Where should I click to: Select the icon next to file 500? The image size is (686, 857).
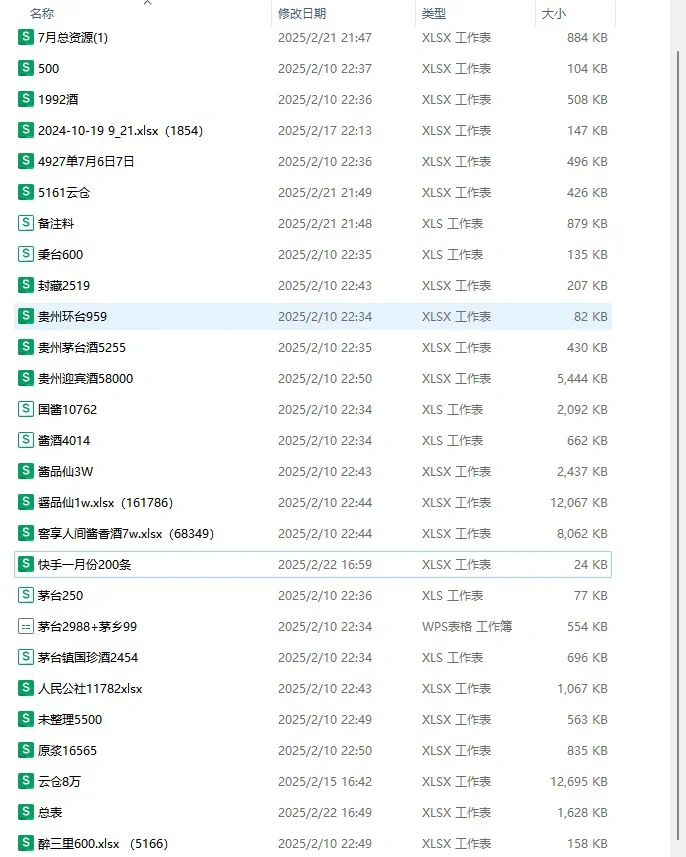click(x=26, y=68)
